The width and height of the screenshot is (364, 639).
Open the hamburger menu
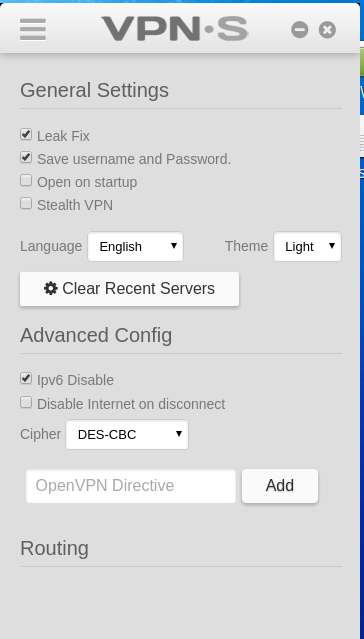click(x=33, y=29)
